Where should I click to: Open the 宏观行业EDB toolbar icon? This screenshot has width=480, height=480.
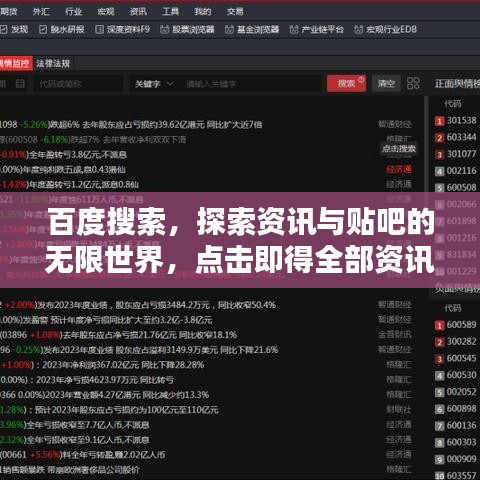385,30
